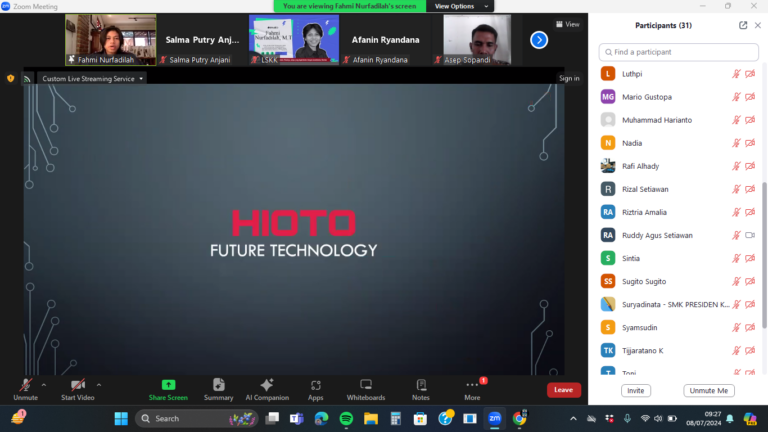Select Salma Putry Anjani's video tile
The height and width of the screenshot is (432, 768).
pyautogui.click(x=202, y=40)
